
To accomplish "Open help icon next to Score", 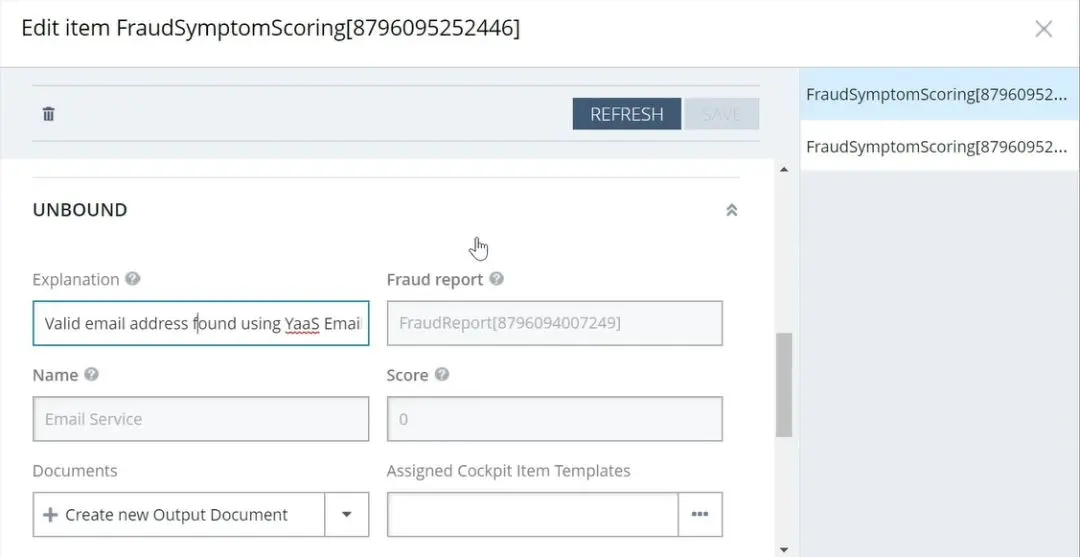I will tap(442, 375).
